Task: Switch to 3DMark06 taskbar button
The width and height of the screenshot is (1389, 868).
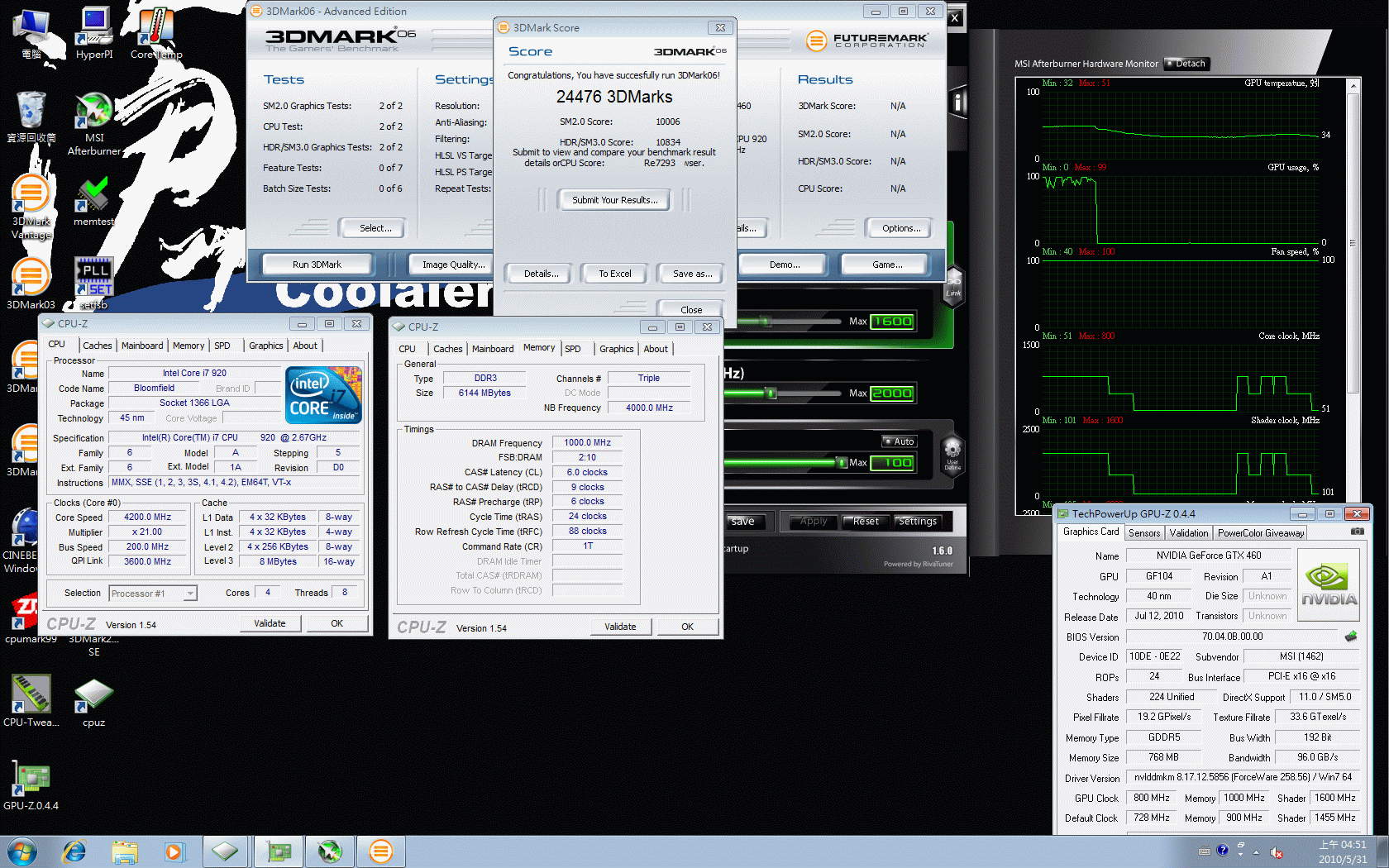Action: tap(381, 851)
